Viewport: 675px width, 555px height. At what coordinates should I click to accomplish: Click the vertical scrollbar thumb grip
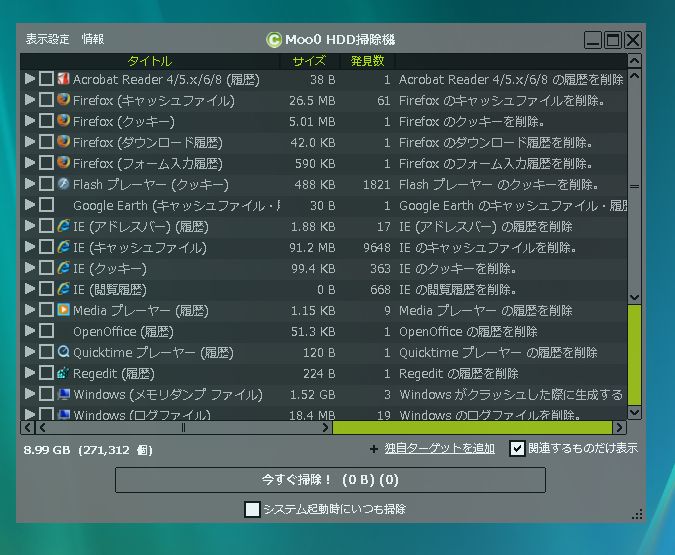click(x=634, y=186)
